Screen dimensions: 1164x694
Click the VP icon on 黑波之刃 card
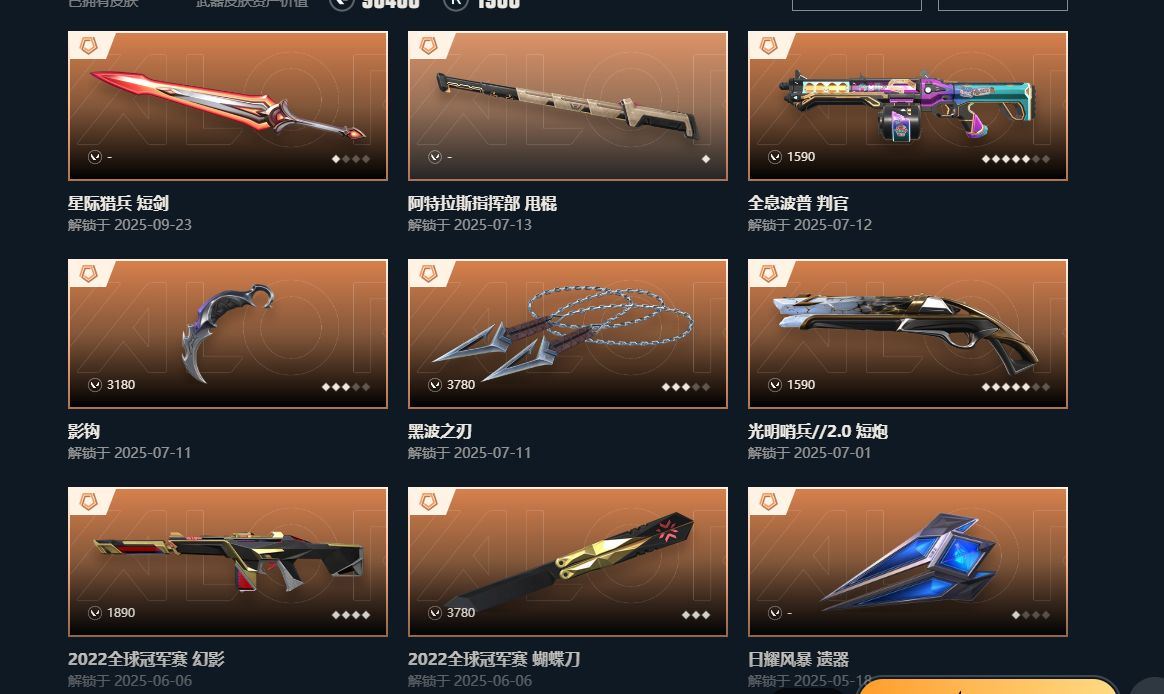pos(434,384)
